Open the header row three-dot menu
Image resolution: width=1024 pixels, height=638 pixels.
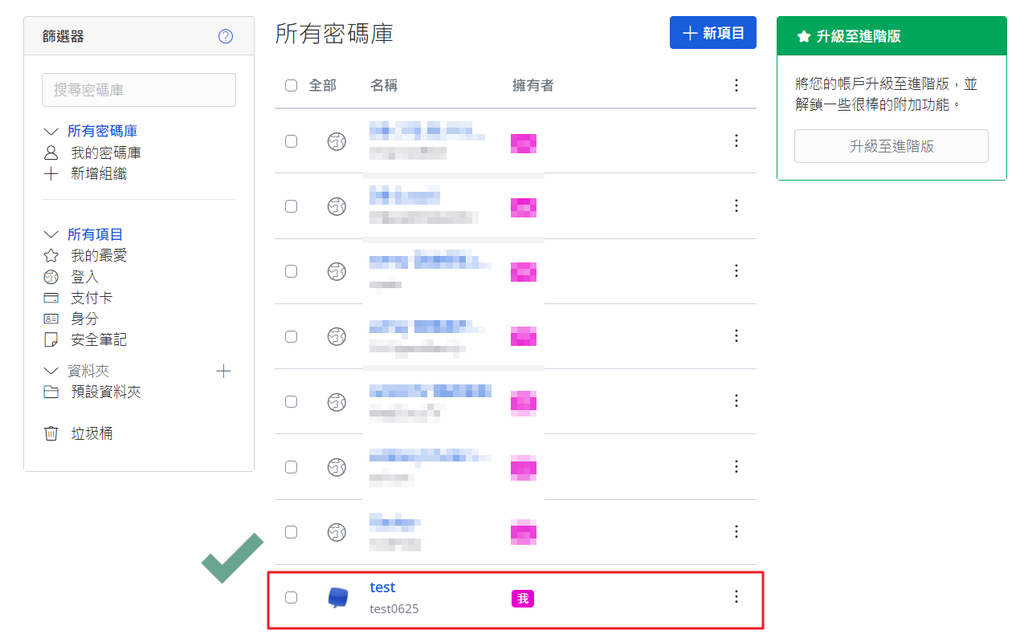736,86
